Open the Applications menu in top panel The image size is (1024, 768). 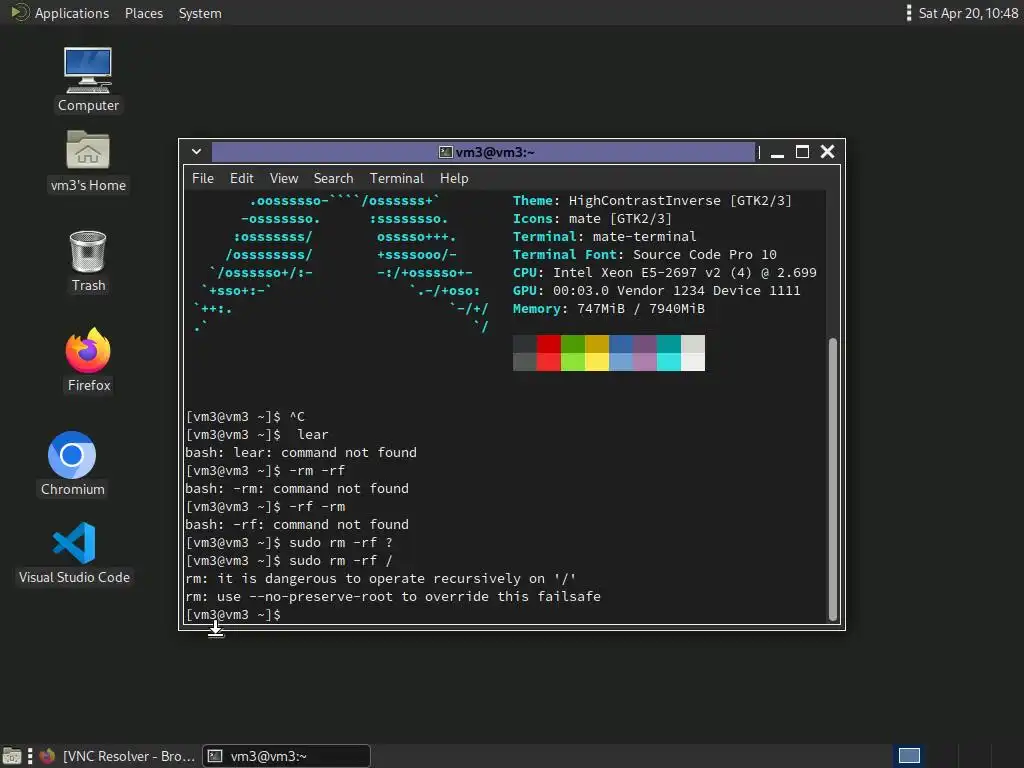point(72,13)
